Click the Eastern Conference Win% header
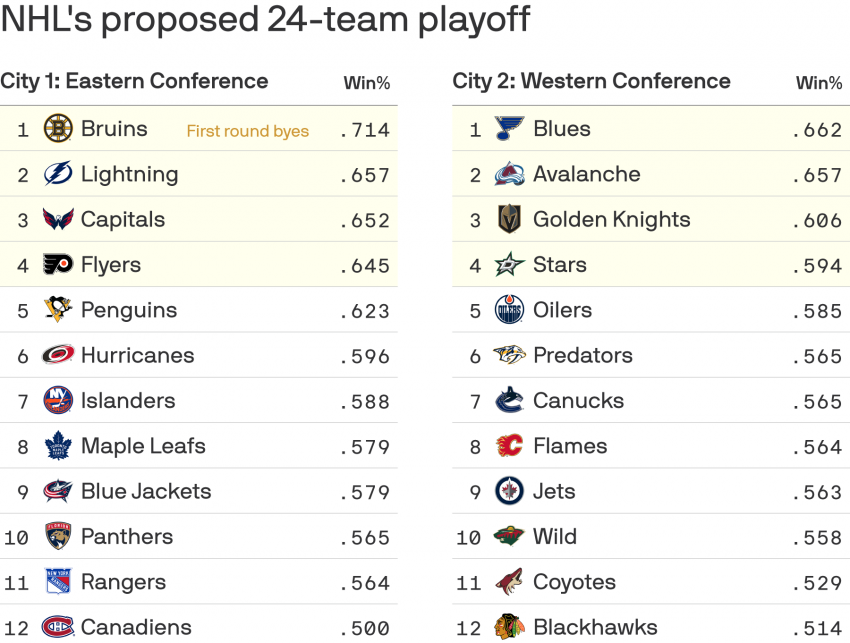The width and height of the screenshot is (850, 643). [x=366, y=83]
